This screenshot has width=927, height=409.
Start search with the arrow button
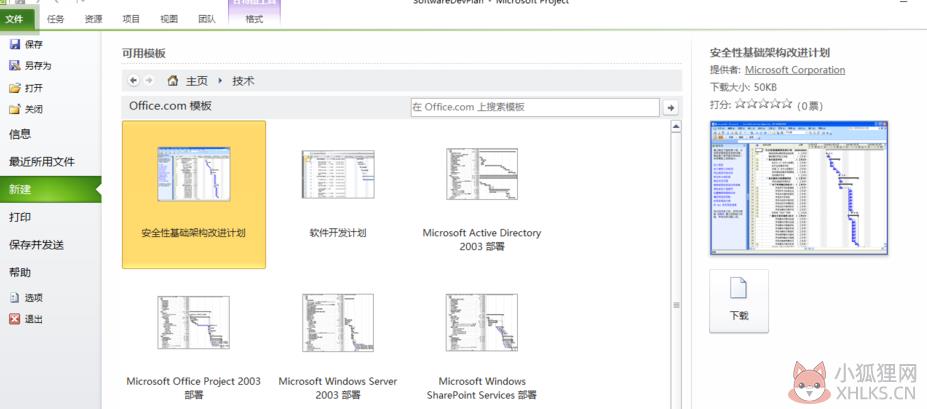670,108
